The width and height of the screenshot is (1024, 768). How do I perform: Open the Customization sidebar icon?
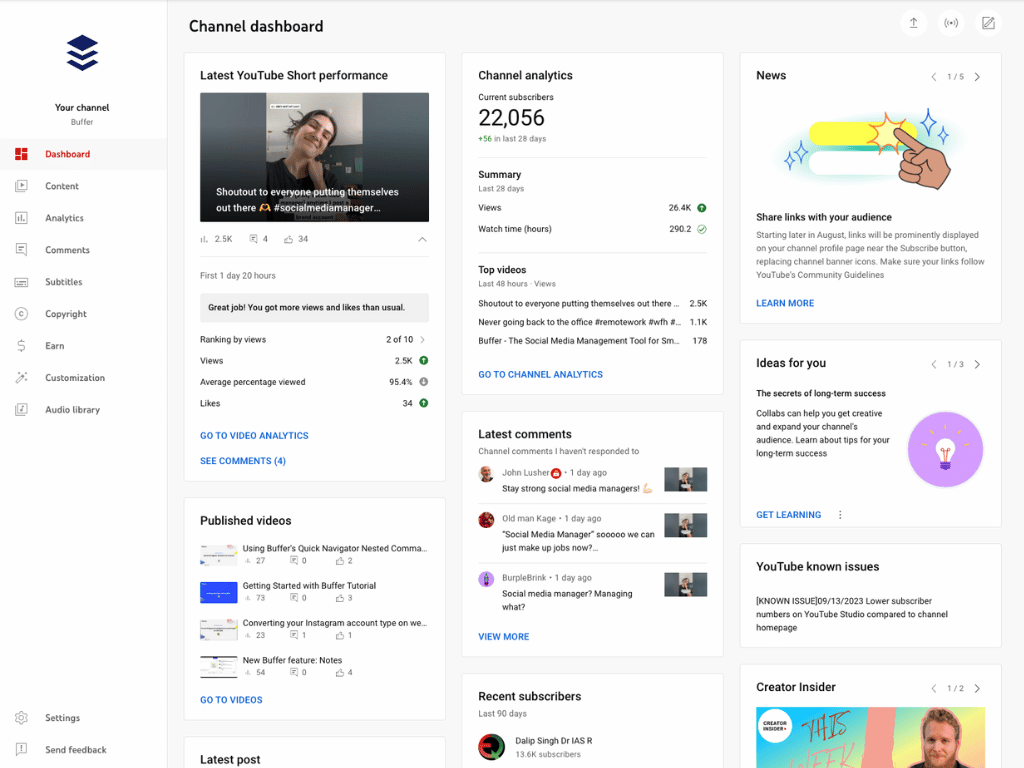click(21, 377)
